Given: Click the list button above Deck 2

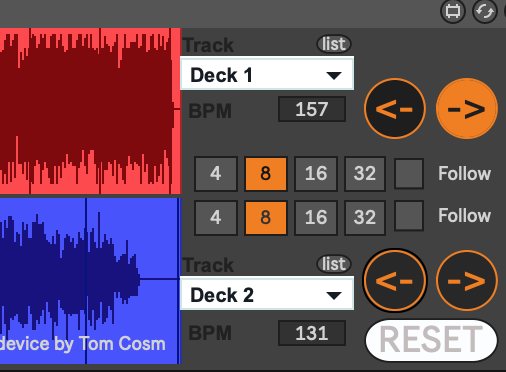Looking at the screenshot, I should pyautogui.click(x=334, y=264).
